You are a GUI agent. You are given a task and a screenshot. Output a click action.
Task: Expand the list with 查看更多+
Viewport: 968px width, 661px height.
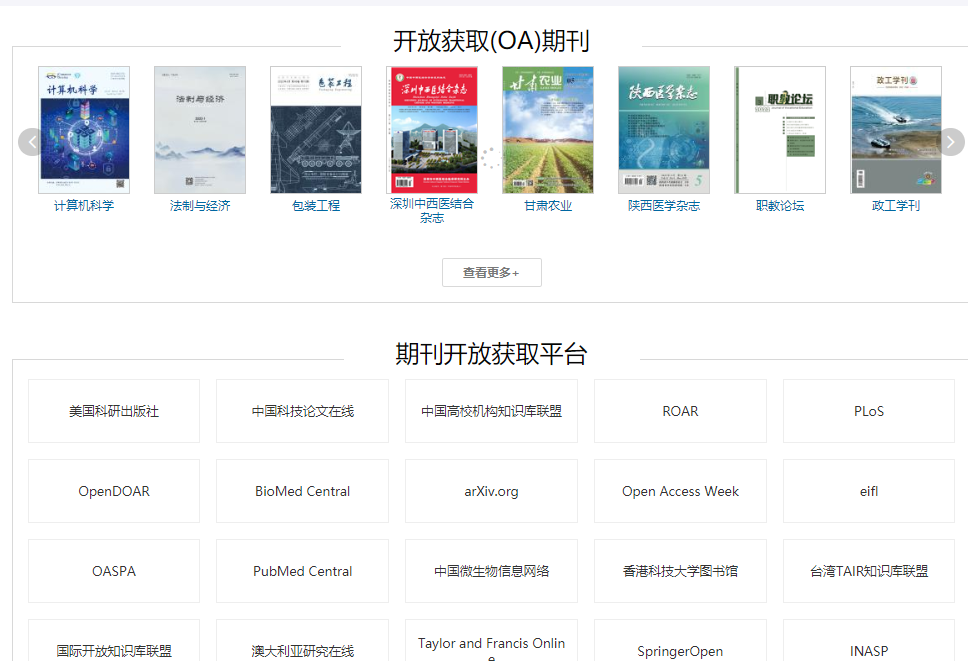coord(491,272)
